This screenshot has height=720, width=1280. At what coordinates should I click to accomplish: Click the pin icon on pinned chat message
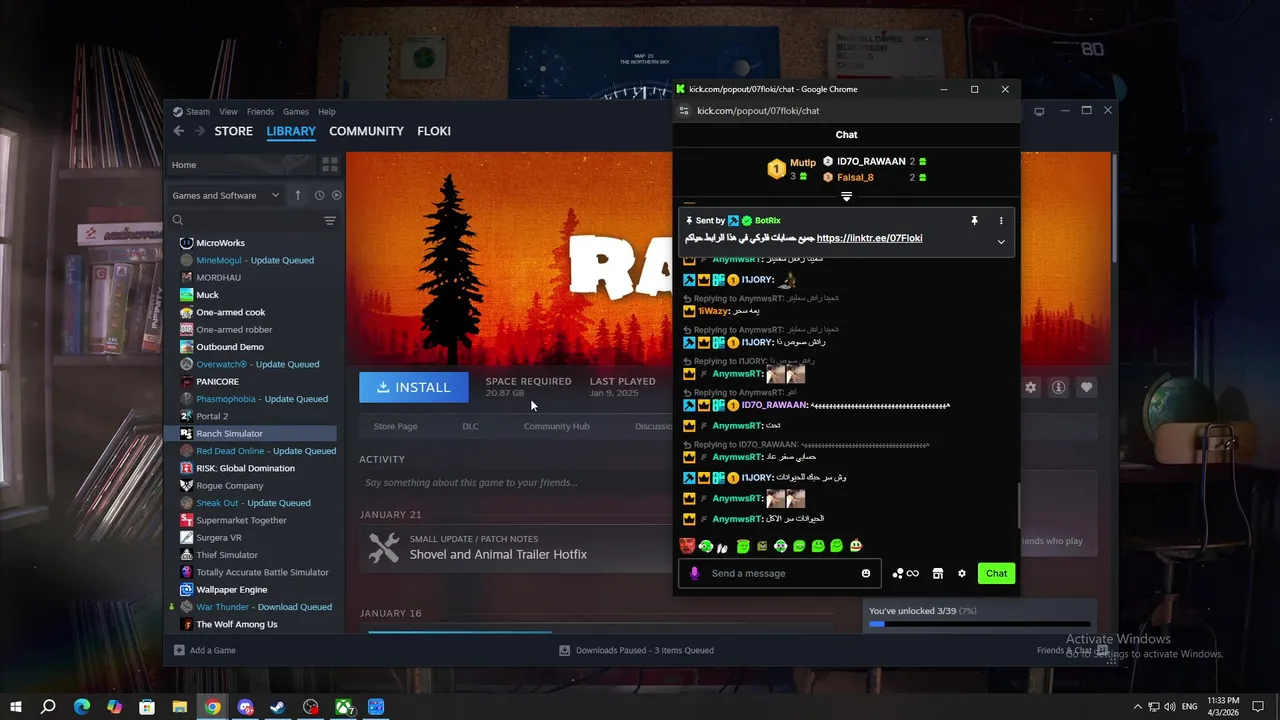[x=974, y=220]
